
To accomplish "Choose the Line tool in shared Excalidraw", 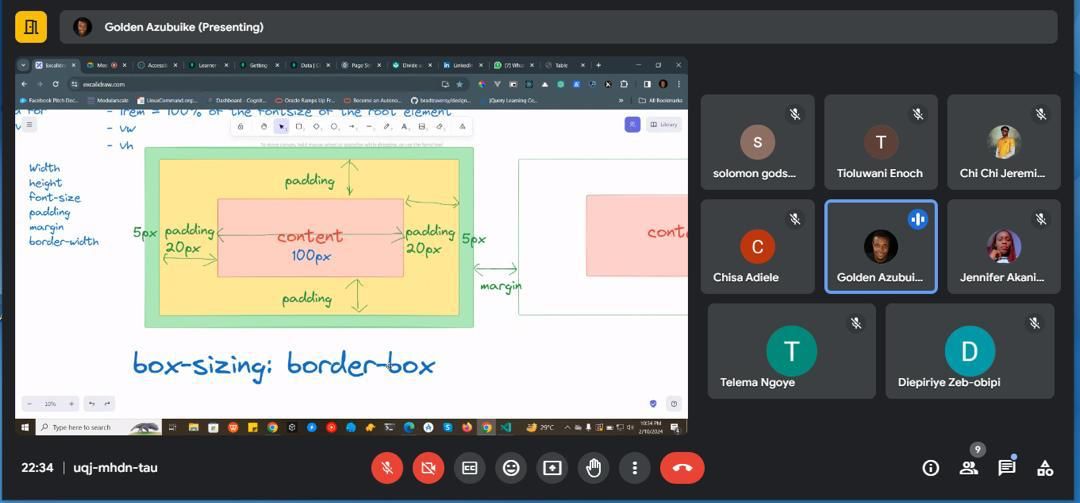I will pyautogui.click(x=369, y=127).
